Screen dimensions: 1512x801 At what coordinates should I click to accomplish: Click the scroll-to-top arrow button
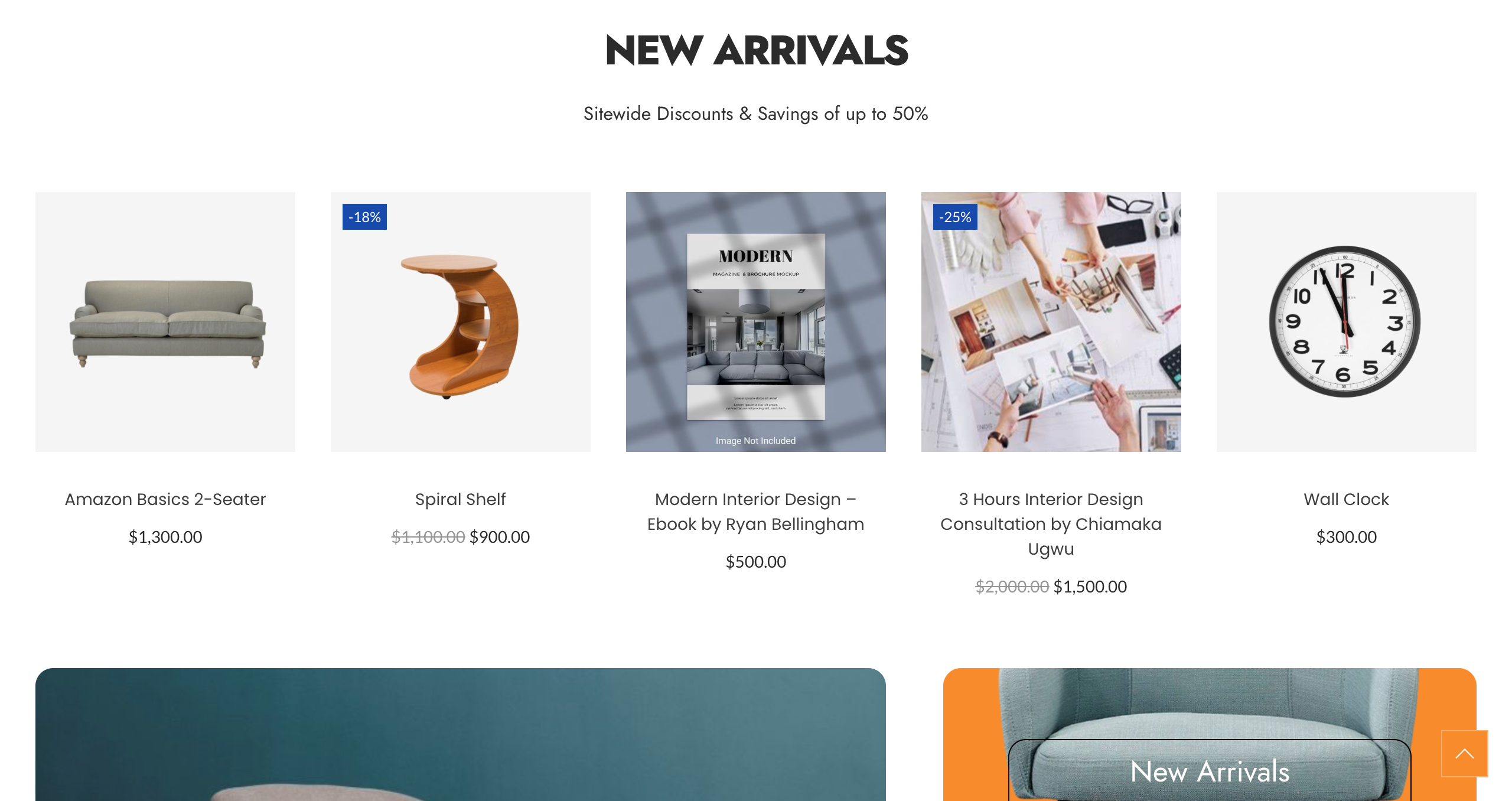[1464, 753]
